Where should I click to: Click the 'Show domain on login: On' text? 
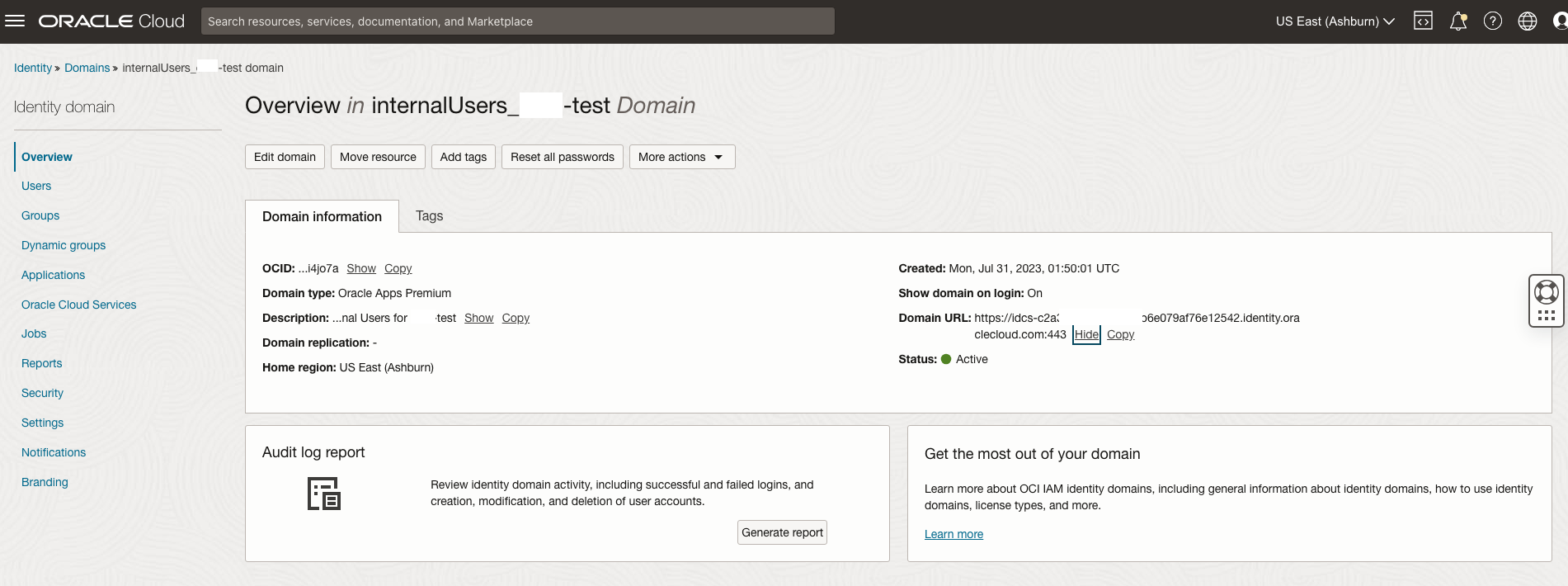[970, 293]
